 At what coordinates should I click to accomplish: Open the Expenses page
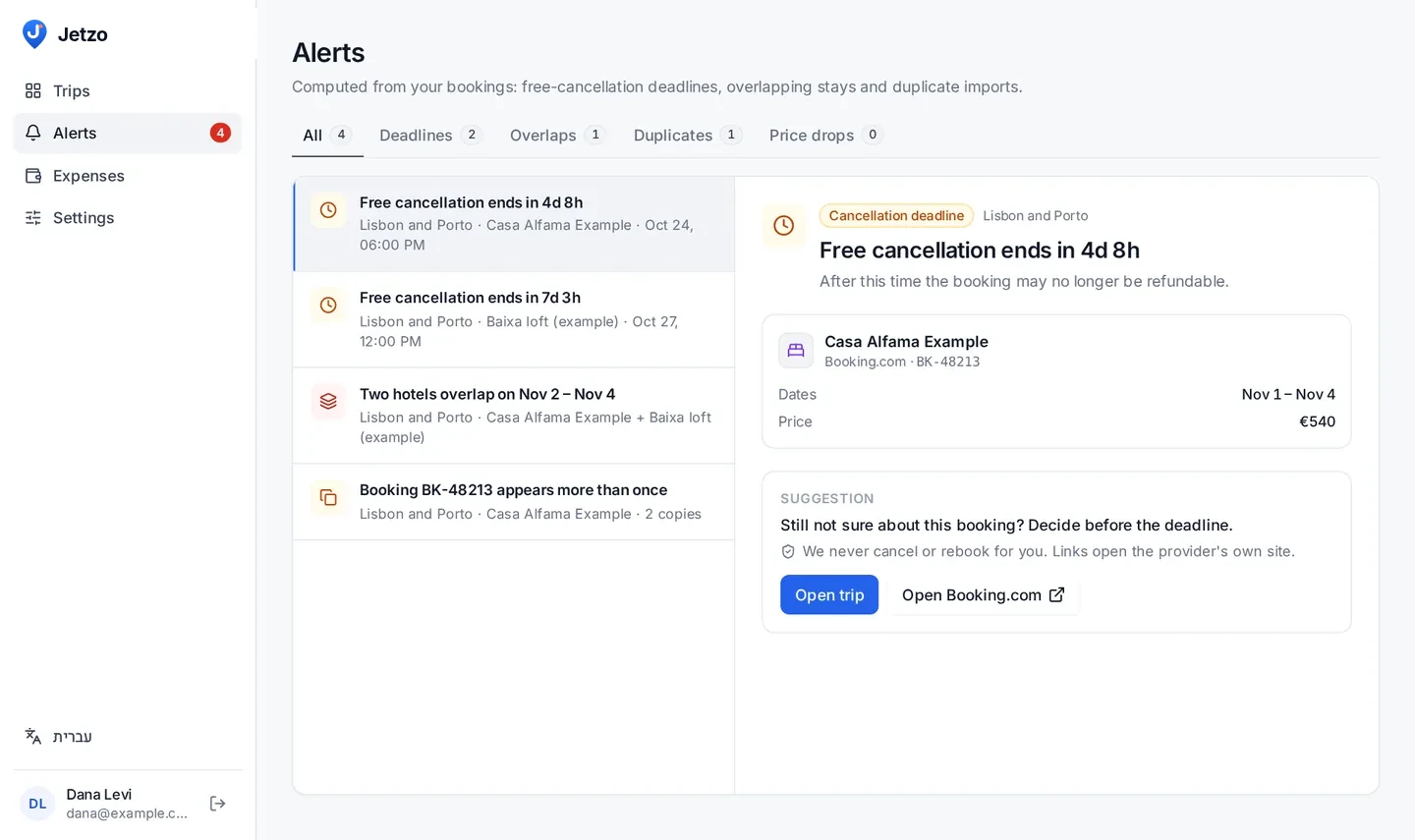pyautogui.click(x=127, y=176)
